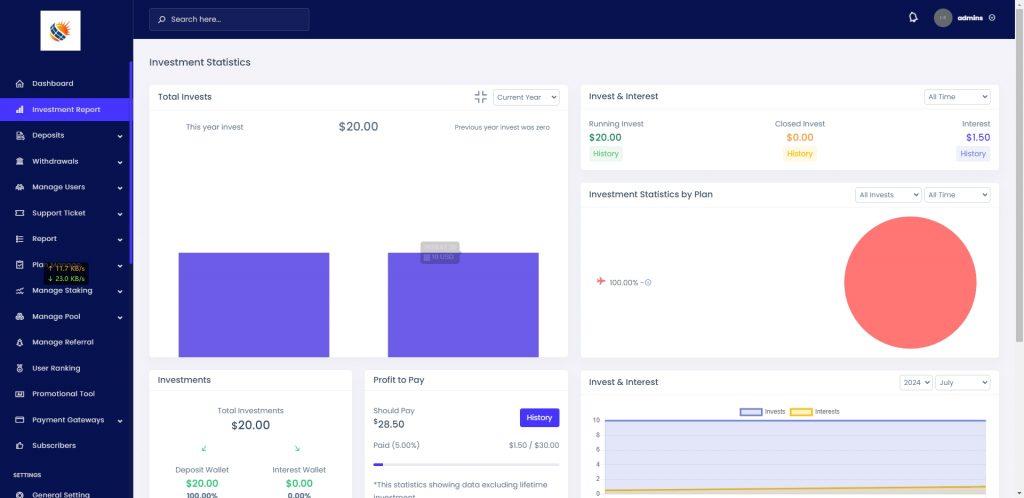Click the blue History button in Profit to Pay
The height and width of the screenshot is (498, 1024).
click(x=539, y=417)
